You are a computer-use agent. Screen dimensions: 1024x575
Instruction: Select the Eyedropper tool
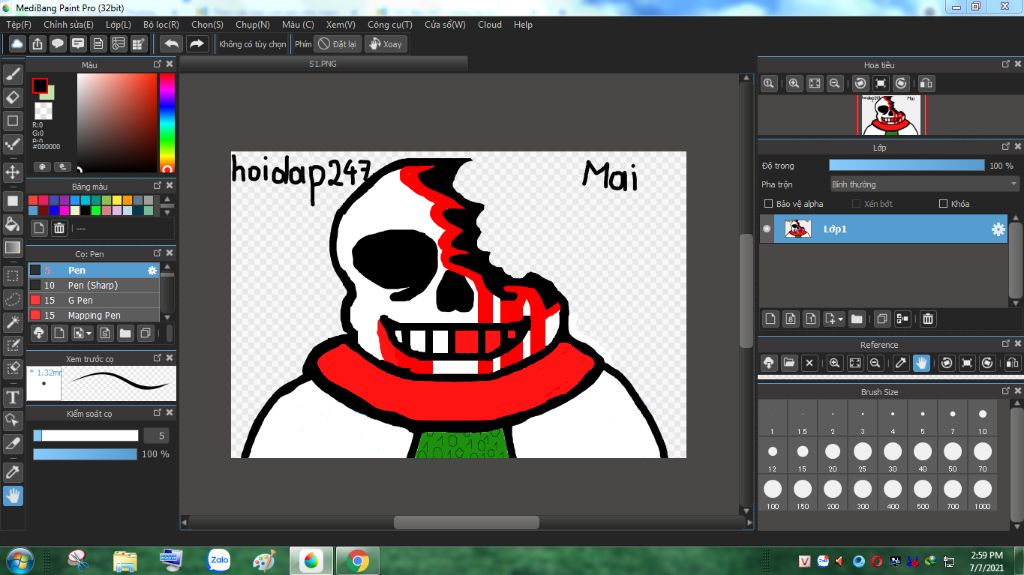12,472
